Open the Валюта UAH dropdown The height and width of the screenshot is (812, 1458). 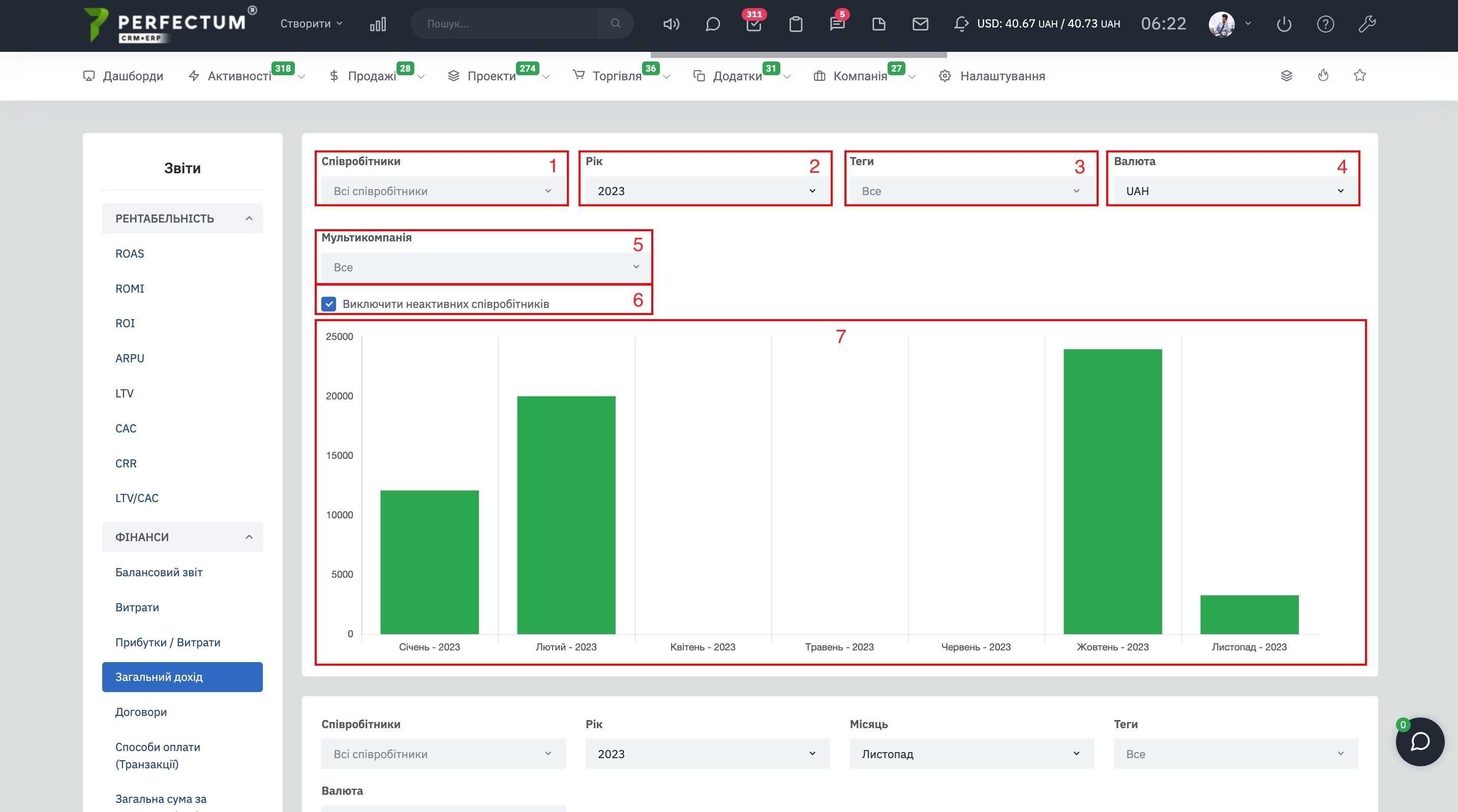[x=1235, y=191]
